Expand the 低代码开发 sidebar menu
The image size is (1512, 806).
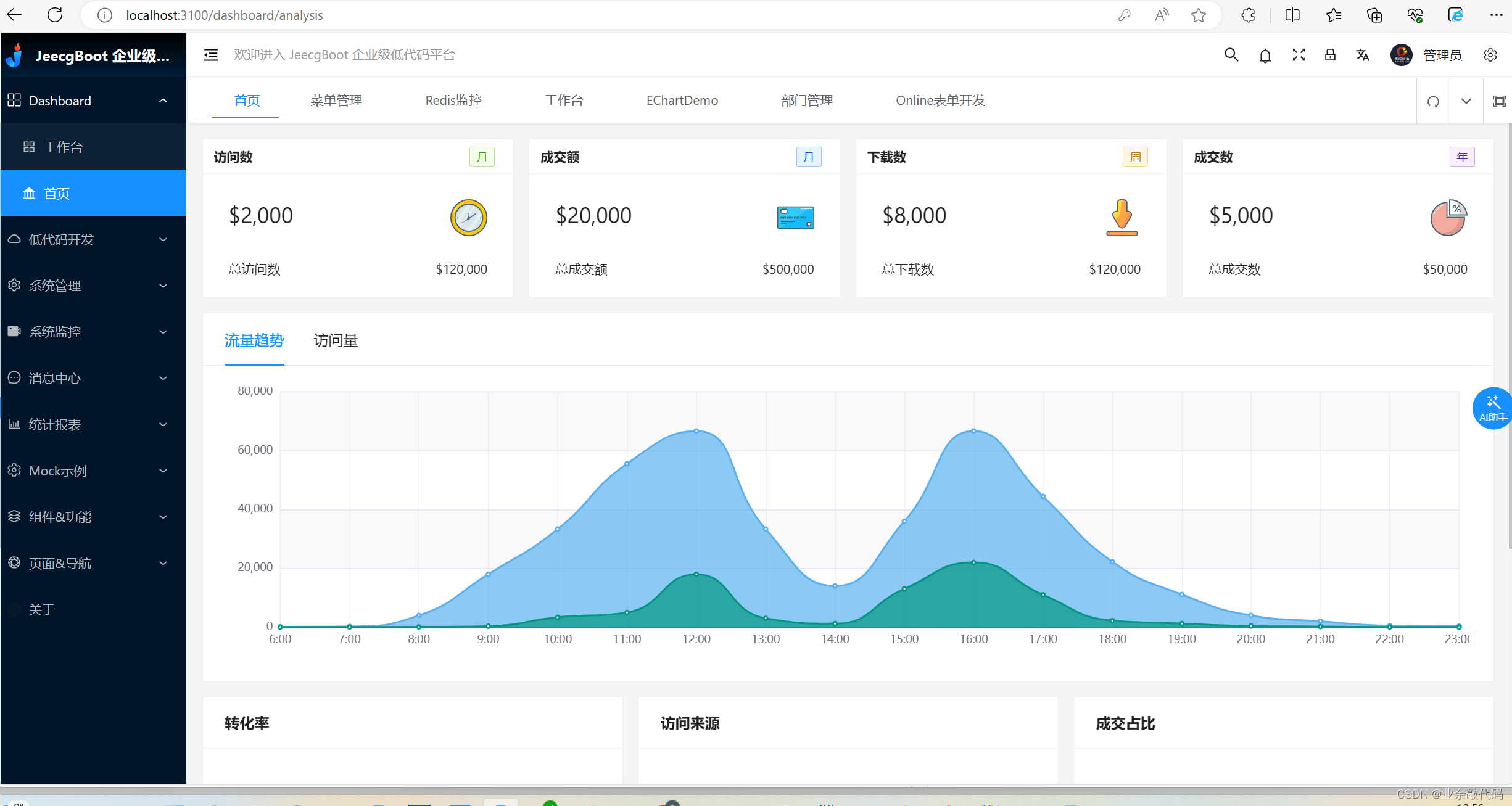[x=93, y=239]
